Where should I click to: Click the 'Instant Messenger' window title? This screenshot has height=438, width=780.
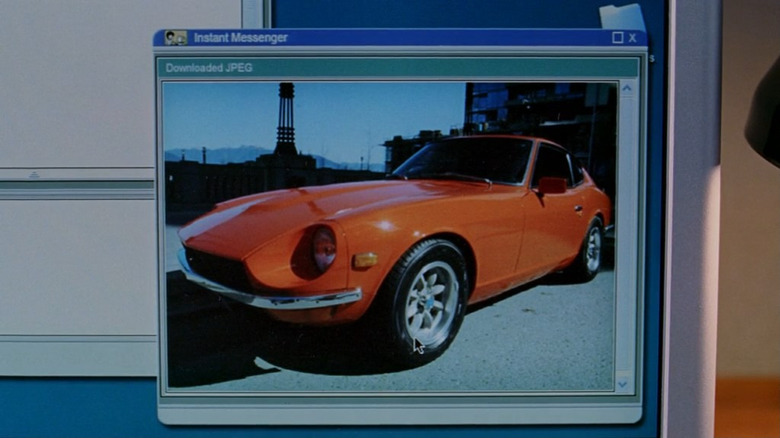241,38
